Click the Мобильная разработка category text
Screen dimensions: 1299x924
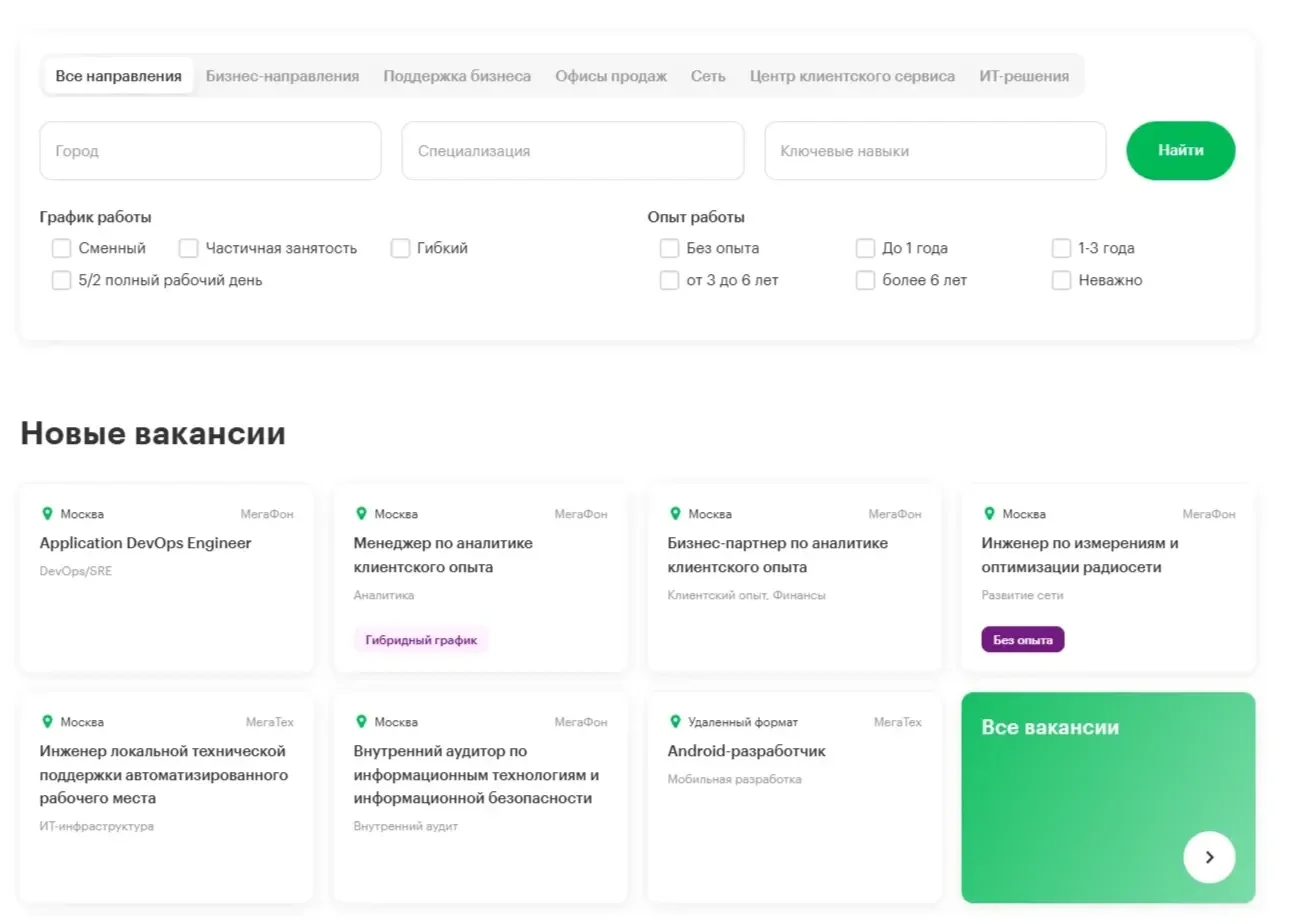(735, 779)
